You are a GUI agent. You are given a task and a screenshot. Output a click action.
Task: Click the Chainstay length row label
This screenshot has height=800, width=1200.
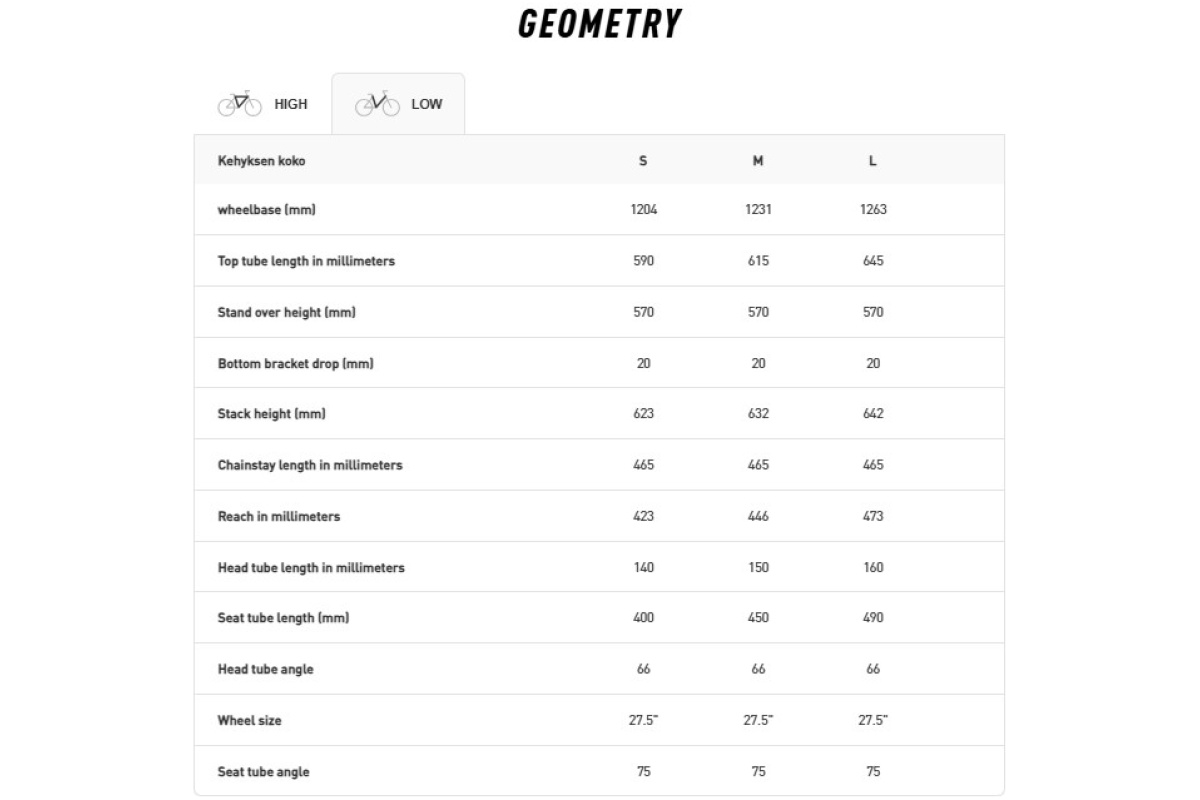tap(310, 465)
